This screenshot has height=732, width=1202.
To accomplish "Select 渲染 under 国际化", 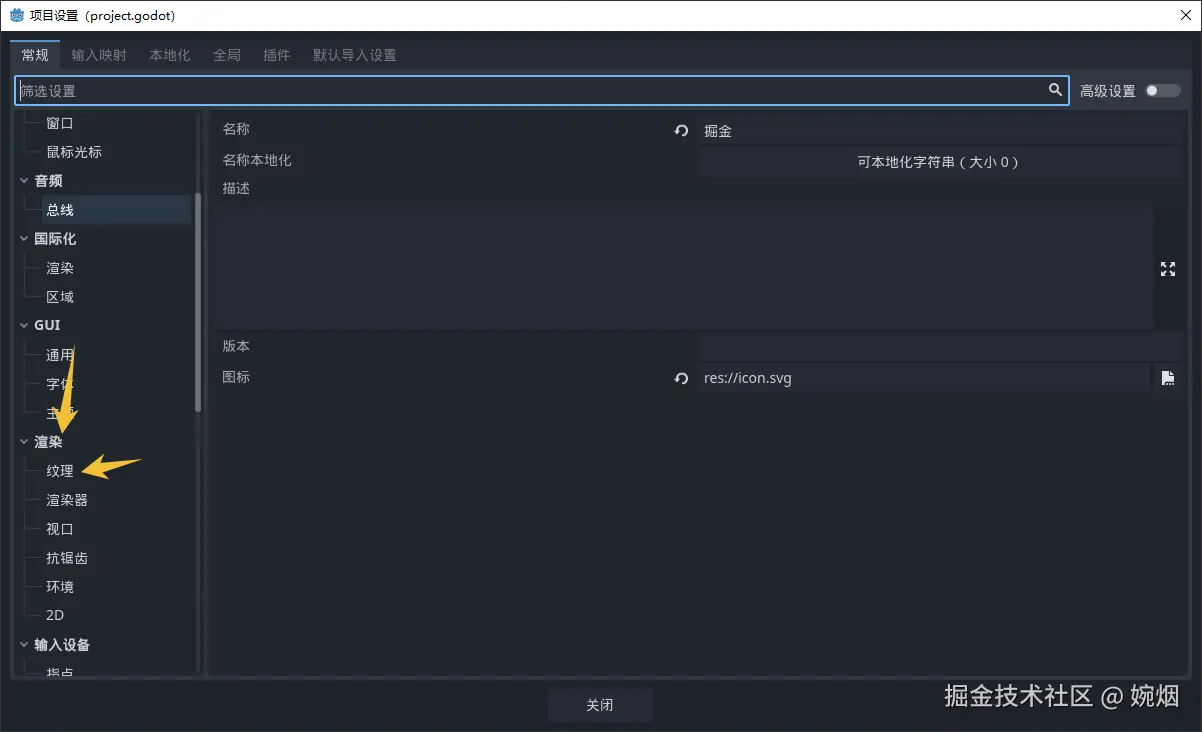I will 60,268.
